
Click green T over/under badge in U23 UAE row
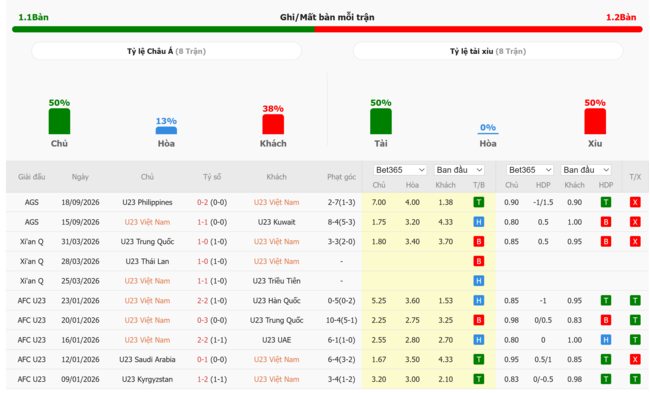(x=635, y=340)
